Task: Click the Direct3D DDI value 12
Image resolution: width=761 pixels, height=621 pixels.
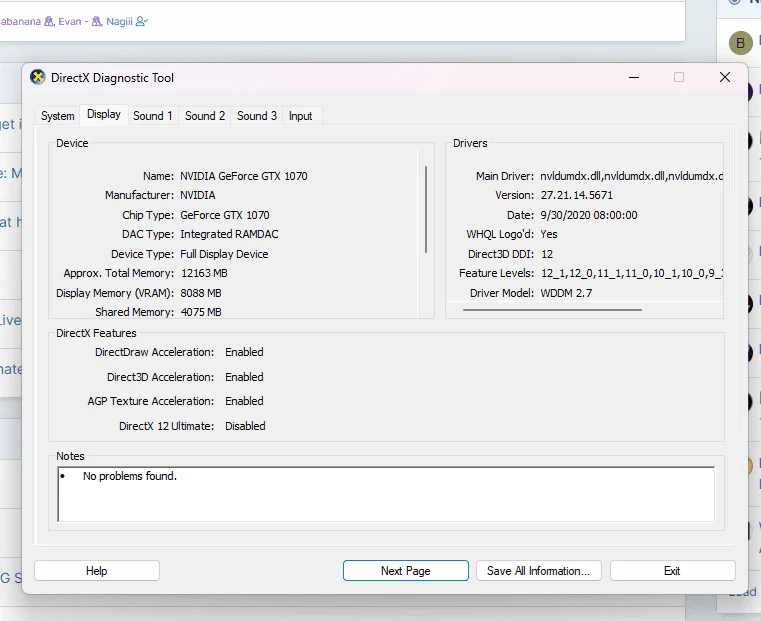Action: [547, 254]
